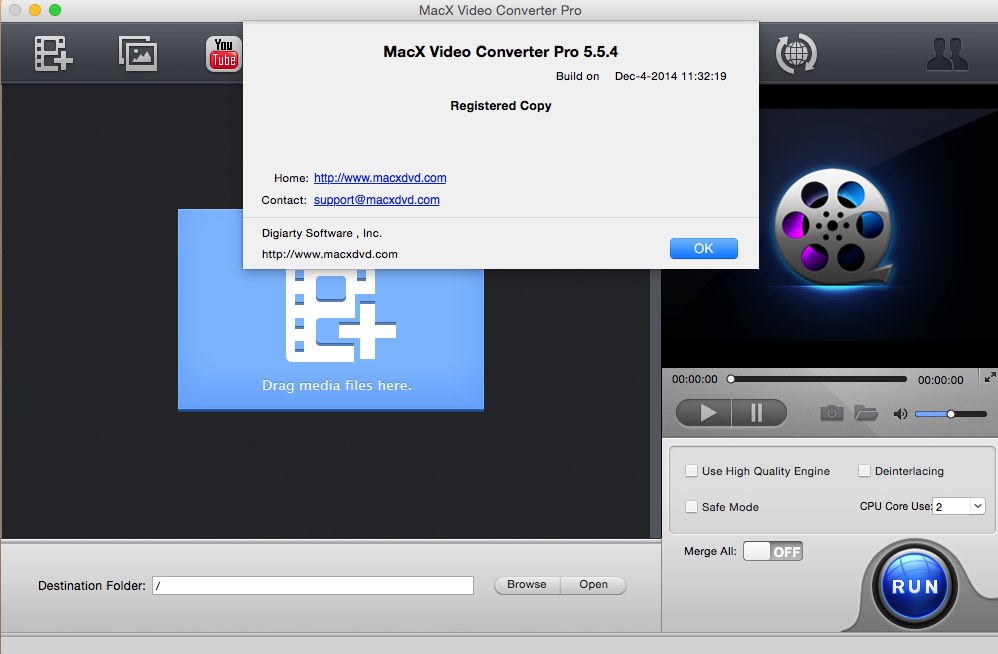Expand preview to fullscreen with arrows icon
This screenshot has width=998, height=654.
[990, 377]
